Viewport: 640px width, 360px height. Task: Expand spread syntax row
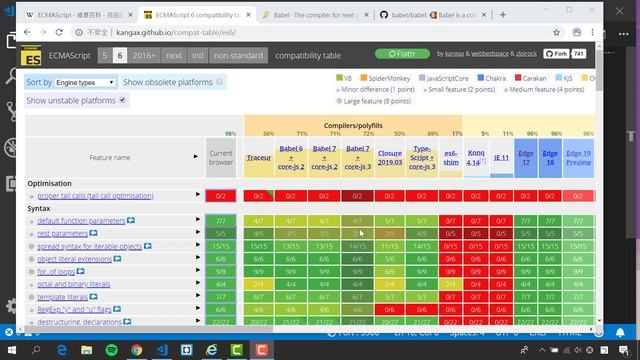tap(198, 244)
